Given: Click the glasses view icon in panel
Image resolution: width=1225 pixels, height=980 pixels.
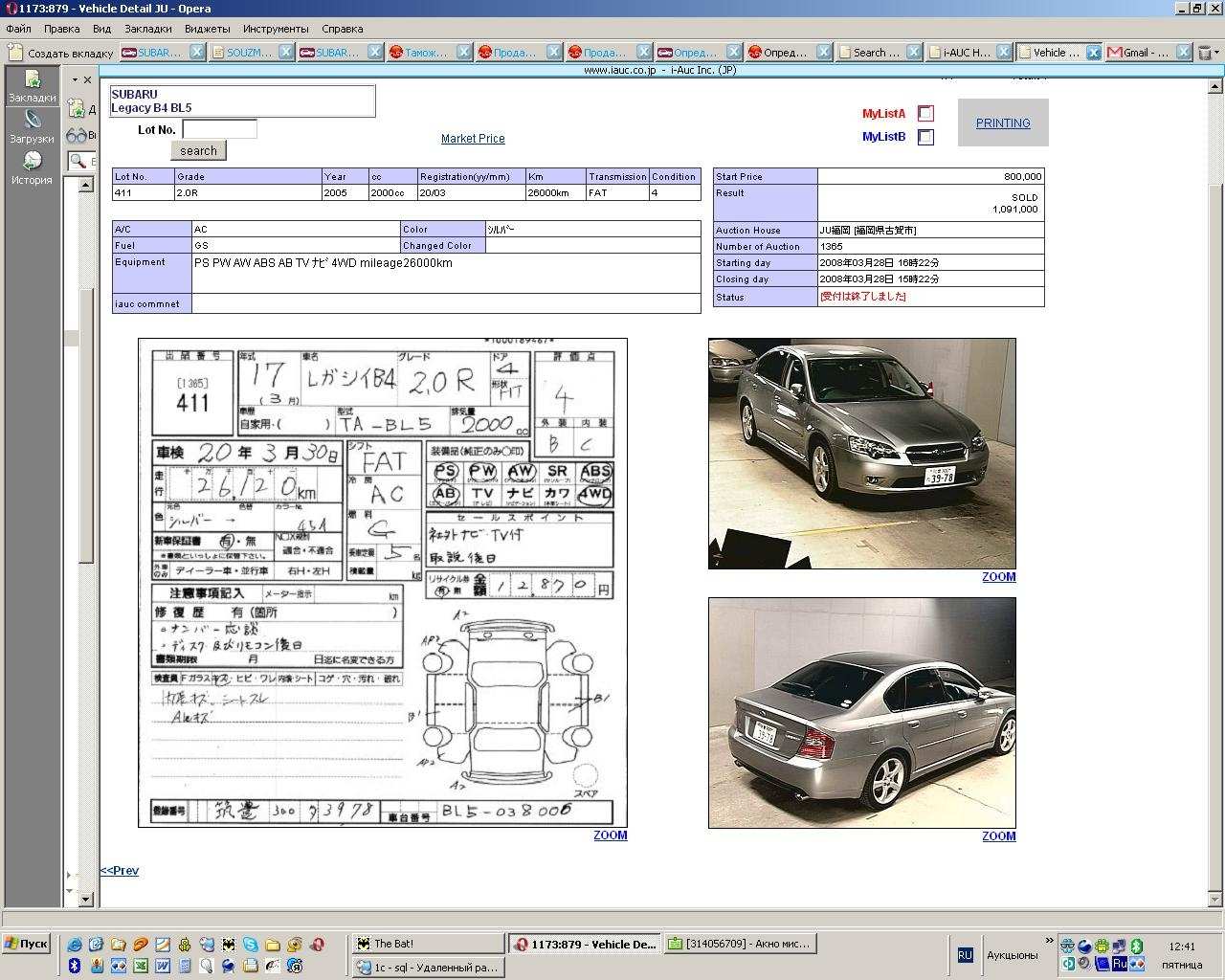Looking at the screenshot, I should (77, 135).
